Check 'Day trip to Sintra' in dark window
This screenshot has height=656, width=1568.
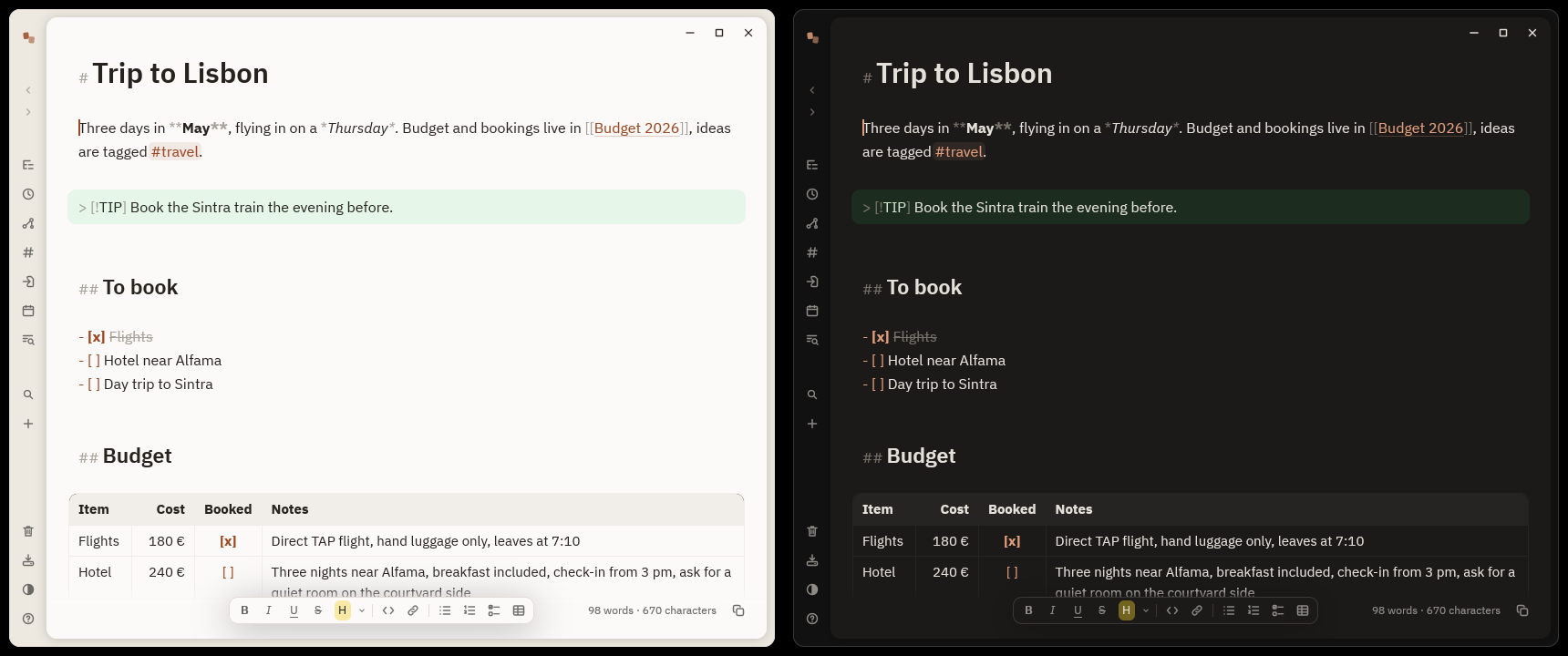[x=878, y=384]
